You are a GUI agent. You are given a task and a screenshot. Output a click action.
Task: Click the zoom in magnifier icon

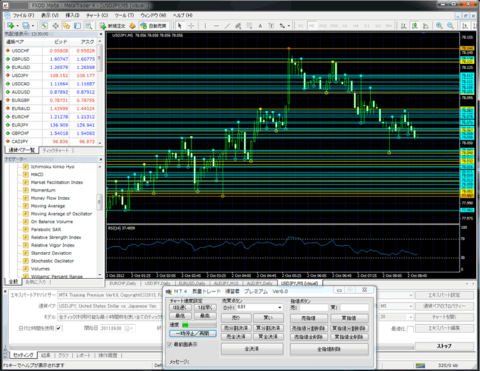coord(439,26)
